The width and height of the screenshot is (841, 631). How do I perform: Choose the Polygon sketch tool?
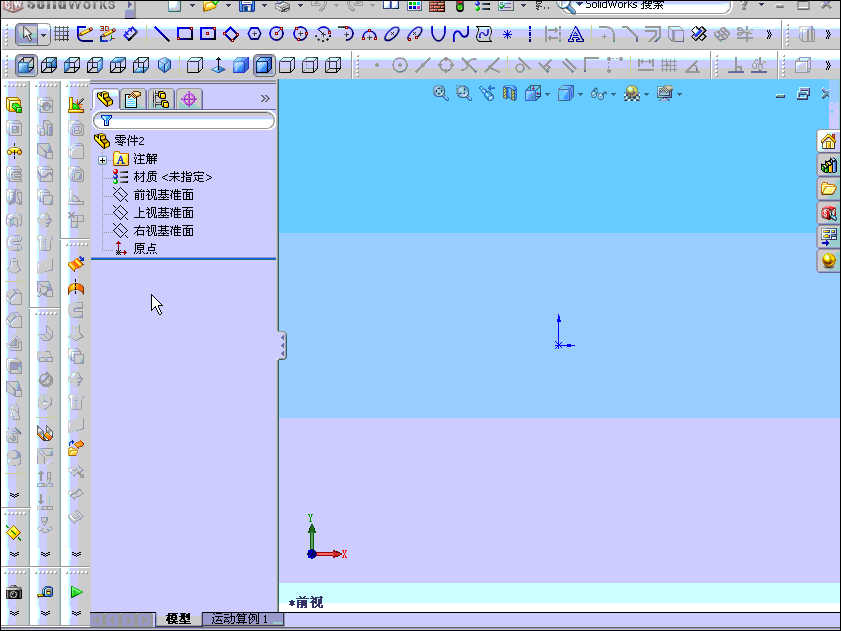click(x=254, y=34)
